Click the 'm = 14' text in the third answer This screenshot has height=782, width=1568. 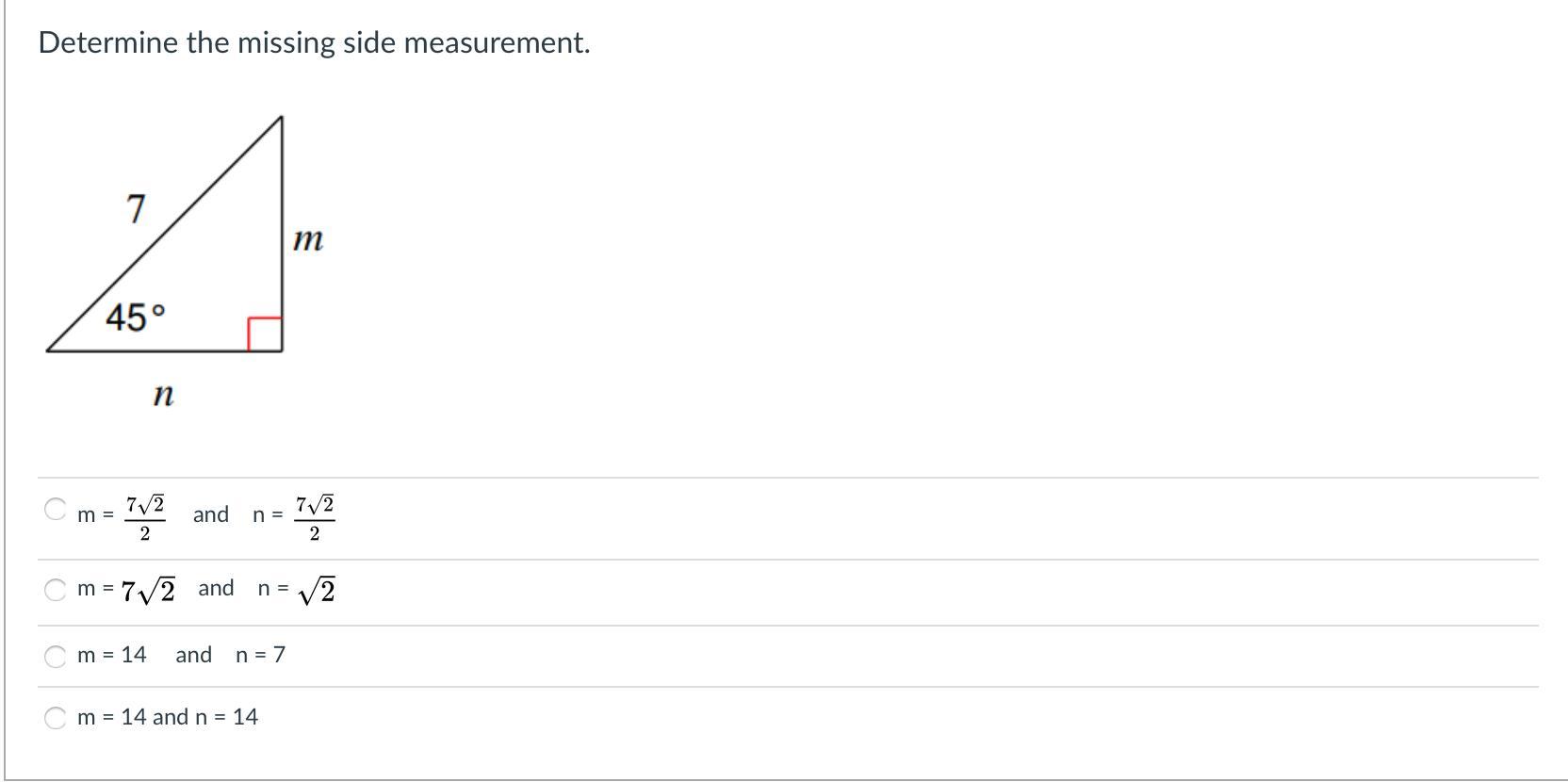(112, 655)
